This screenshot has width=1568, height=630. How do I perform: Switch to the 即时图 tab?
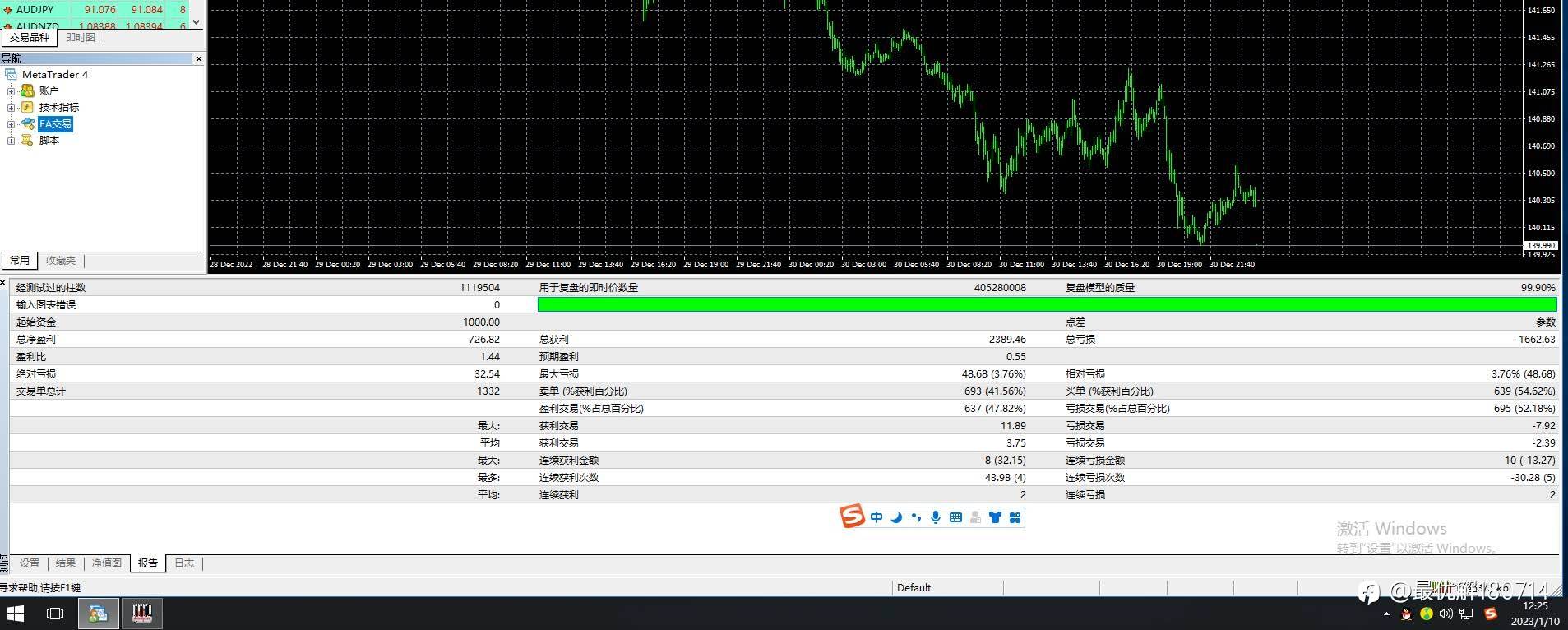(81, 38)
